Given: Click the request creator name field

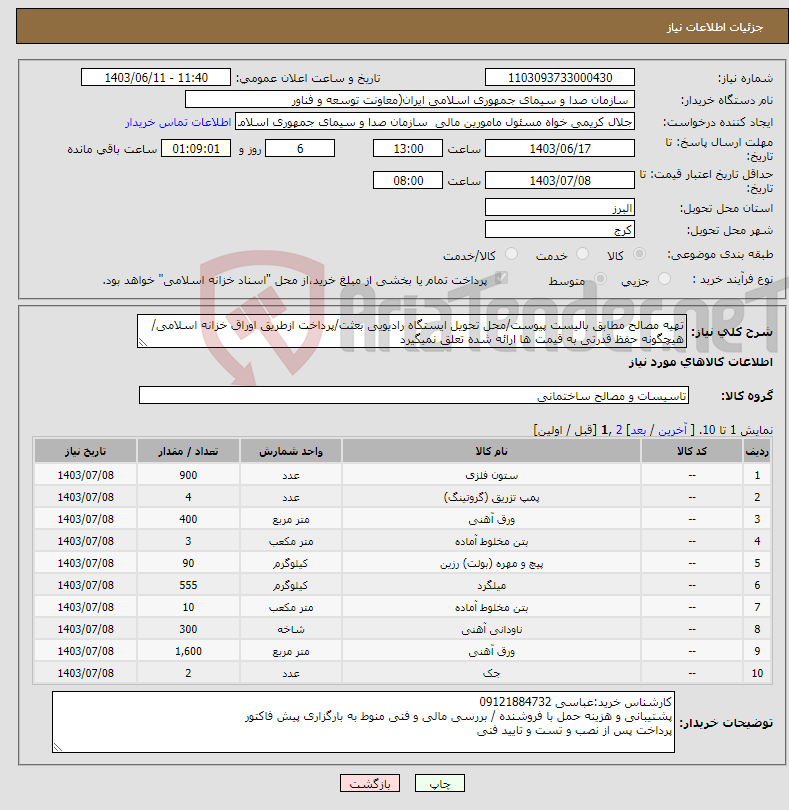Looking at the screenshot, I should coord(435,122).
